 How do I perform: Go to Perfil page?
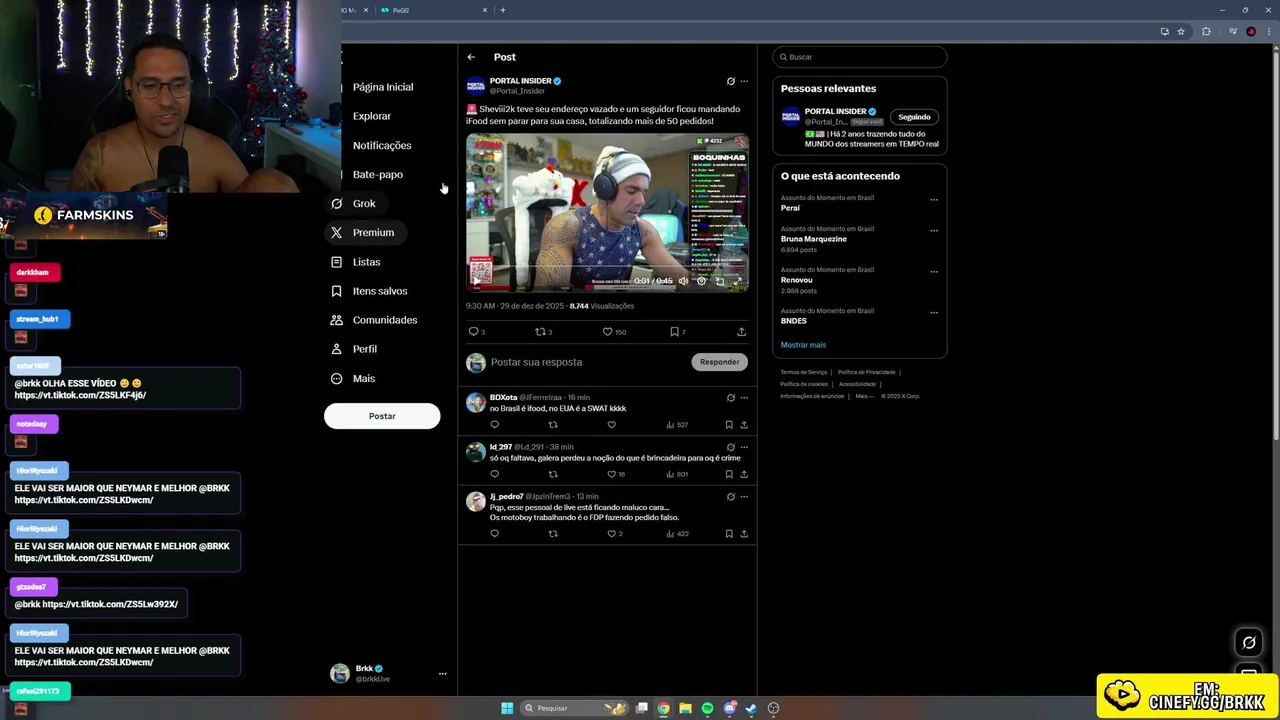coord(353,349)
